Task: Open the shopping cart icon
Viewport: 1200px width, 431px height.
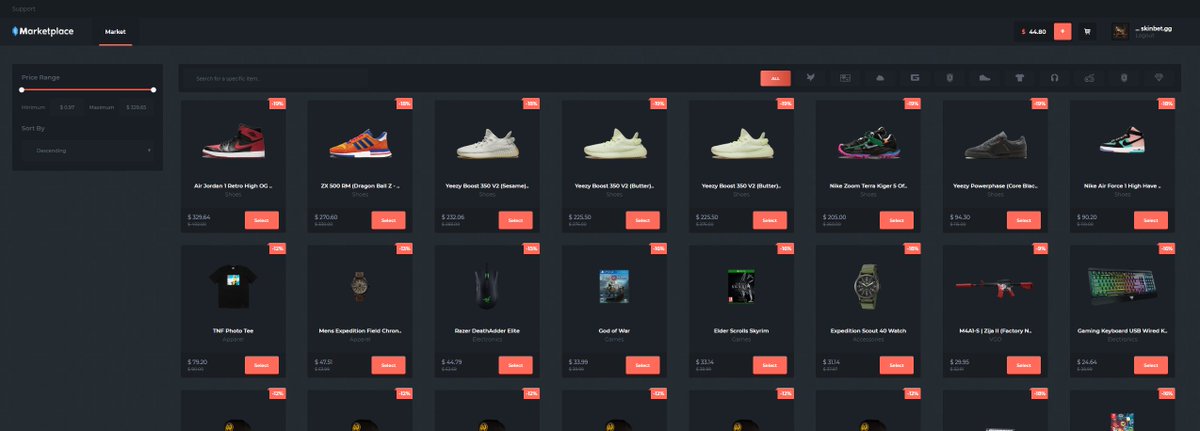Action: coord(1089,31)
